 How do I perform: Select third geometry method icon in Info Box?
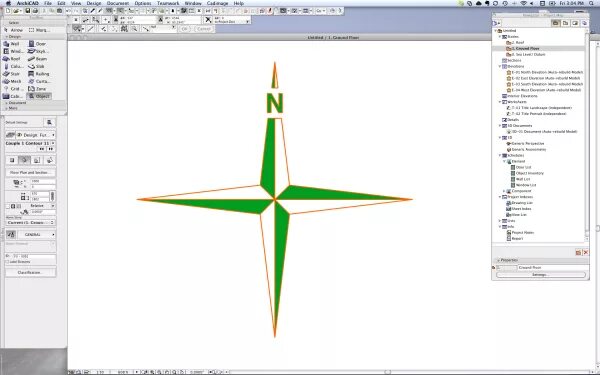pyautogui.click(x=37, y=160)
